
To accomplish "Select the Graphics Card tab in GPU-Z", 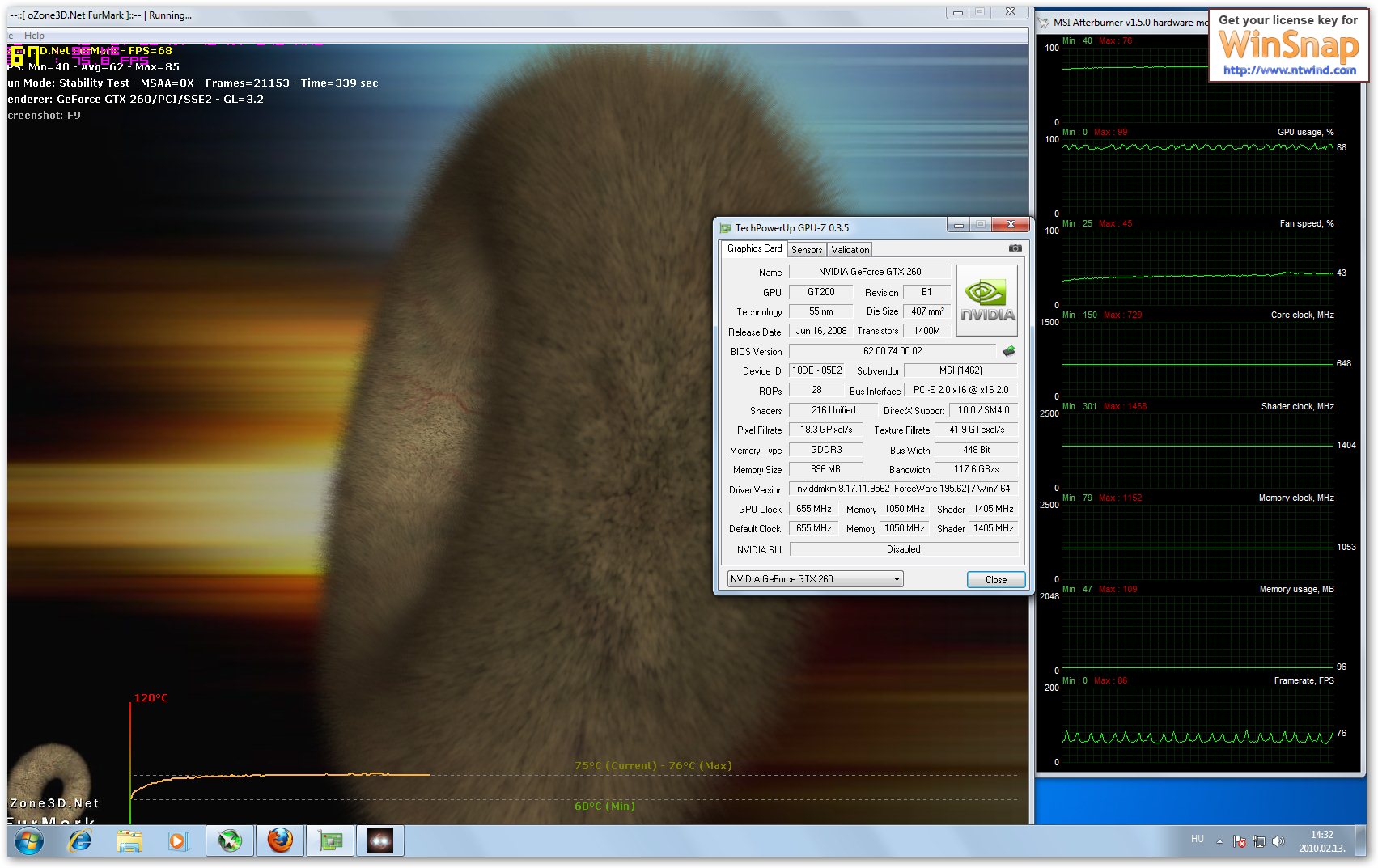I will (x=754, y=248).
